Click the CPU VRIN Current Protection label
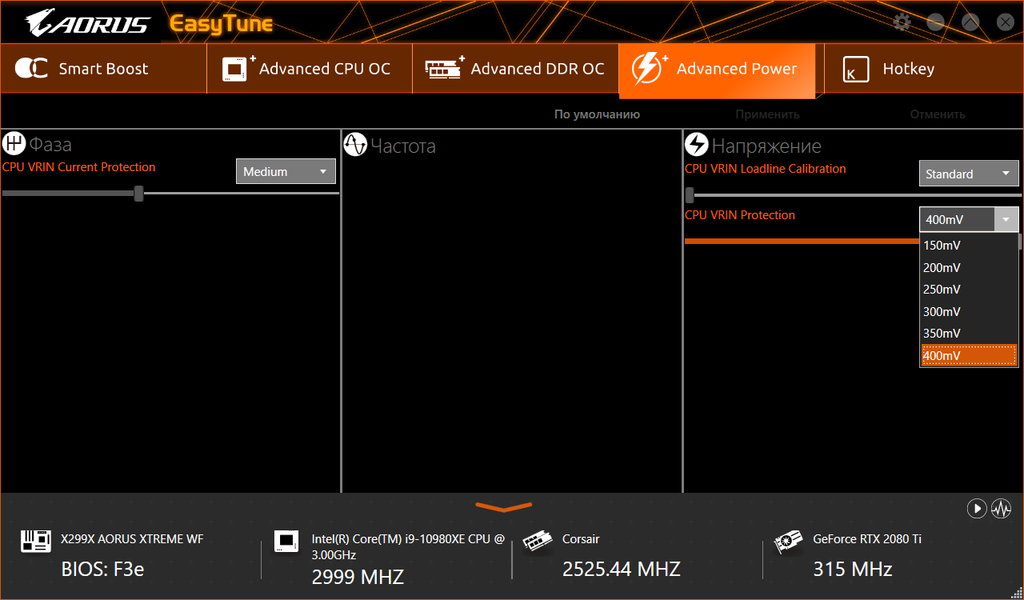Screen dimensions: 1024x600 click(78, 167)
